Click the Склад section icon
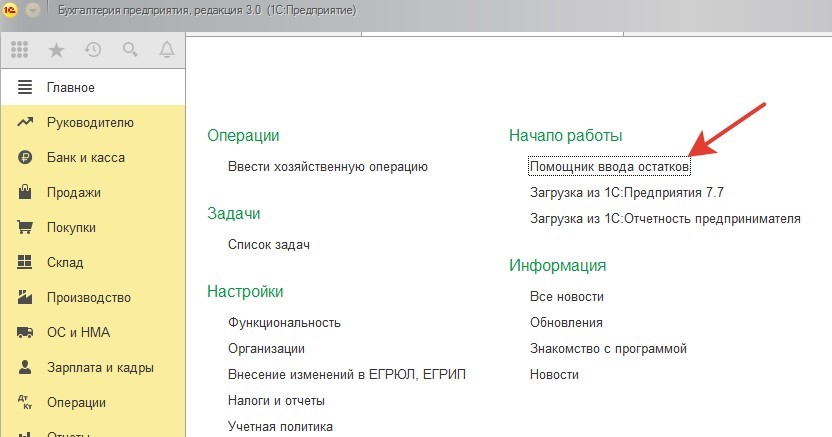This screenshot has width=832, height=437. pos(25,263)
